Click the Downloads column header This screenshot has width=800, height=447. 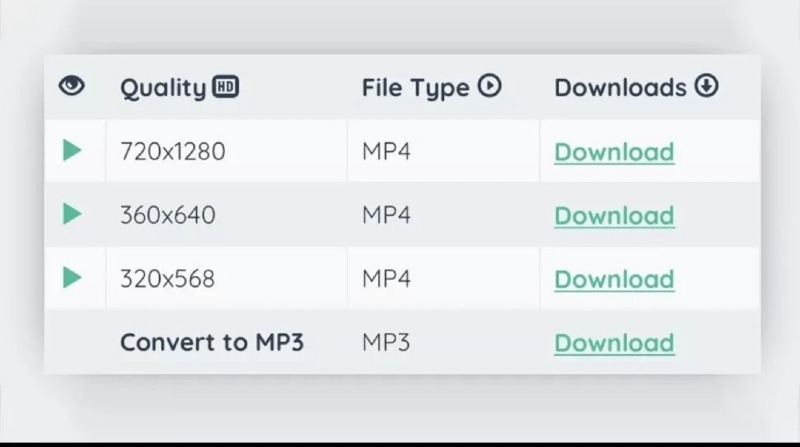tap(620, 87)
